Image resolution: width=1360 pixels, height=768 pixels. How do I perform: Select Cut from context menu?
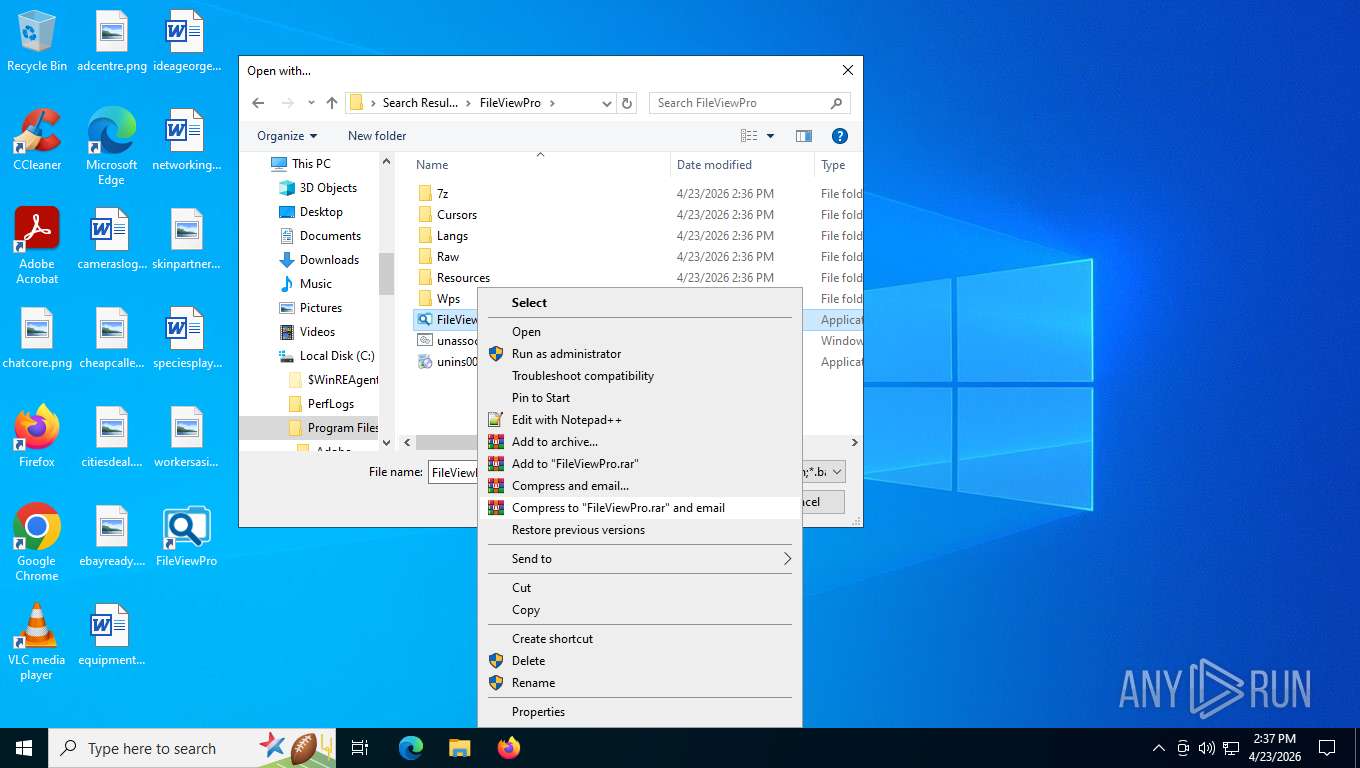640,588
